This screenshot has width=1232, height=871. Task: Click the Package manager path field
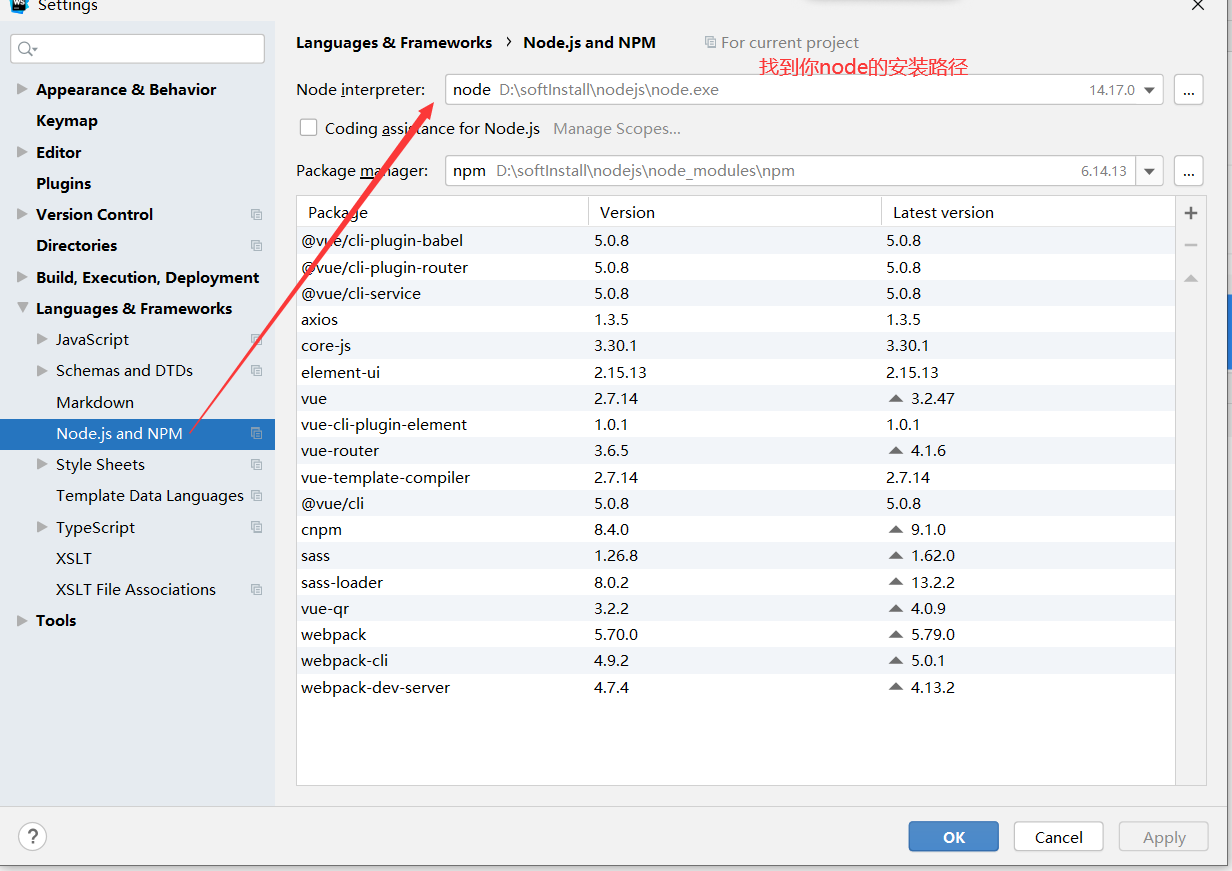(804, 171)
